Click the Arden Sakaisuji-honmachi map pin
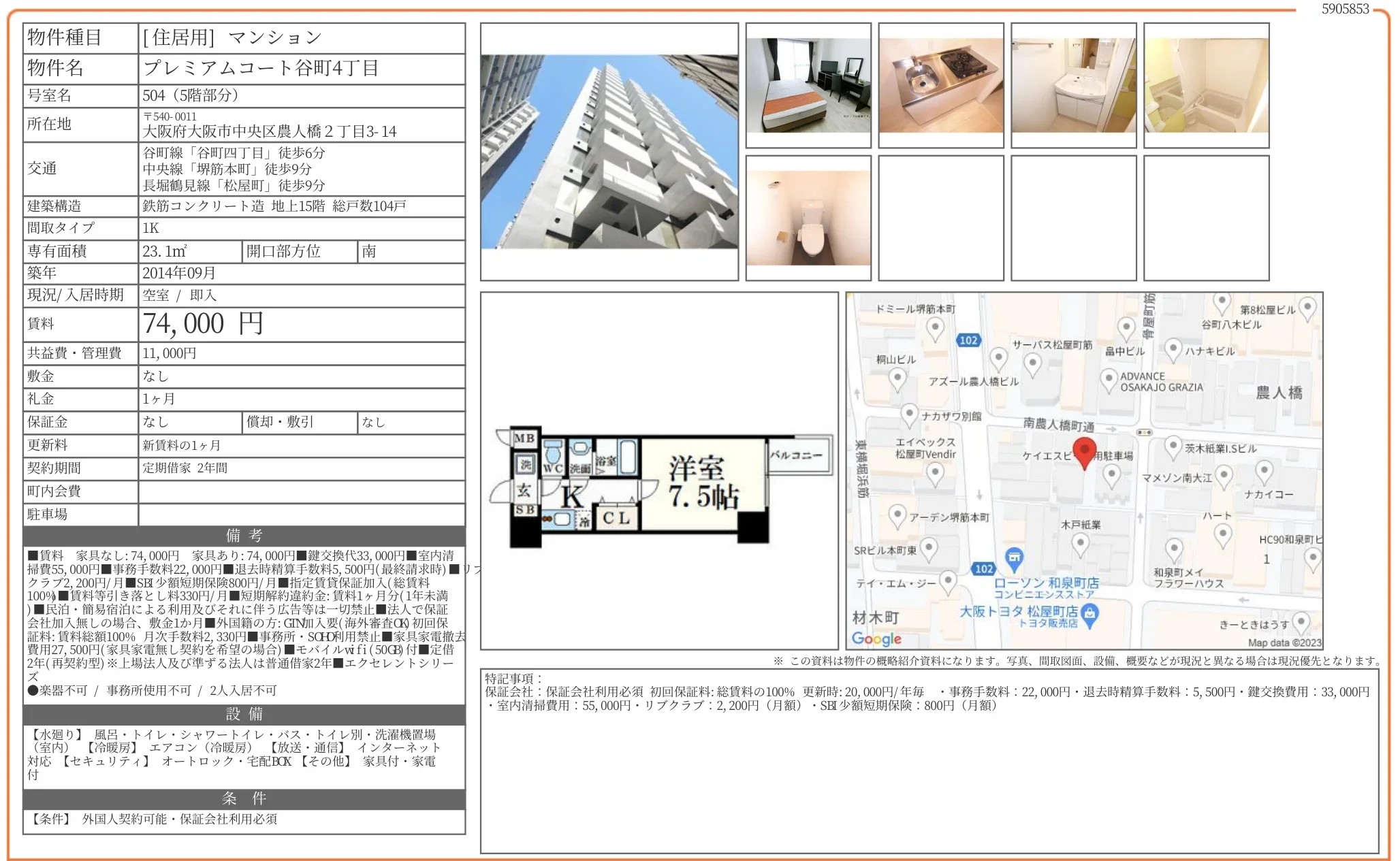The width and height of the screenshot is (1400, 861). 897,515
